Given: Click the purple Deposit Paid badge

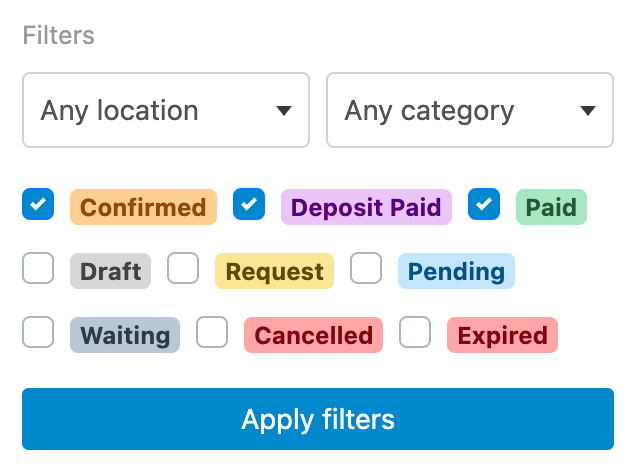Looking at the screenshot, I should 366,208.
